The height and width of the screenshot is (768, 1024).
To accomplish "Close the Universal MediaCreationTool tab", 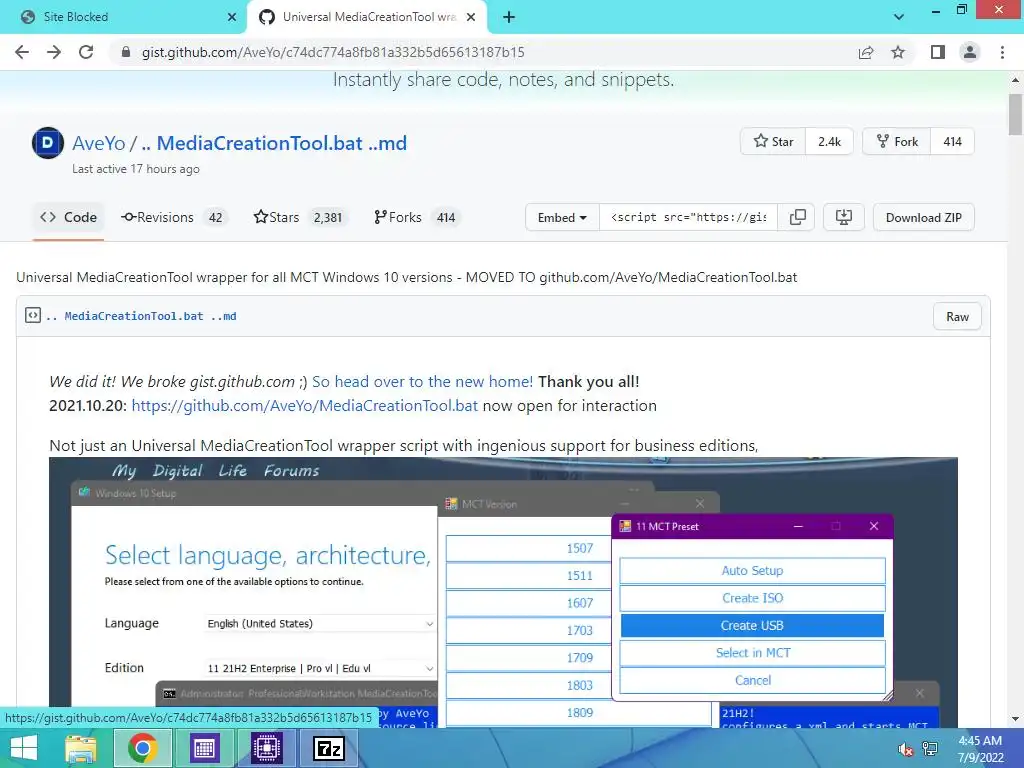I will [471, 17].
